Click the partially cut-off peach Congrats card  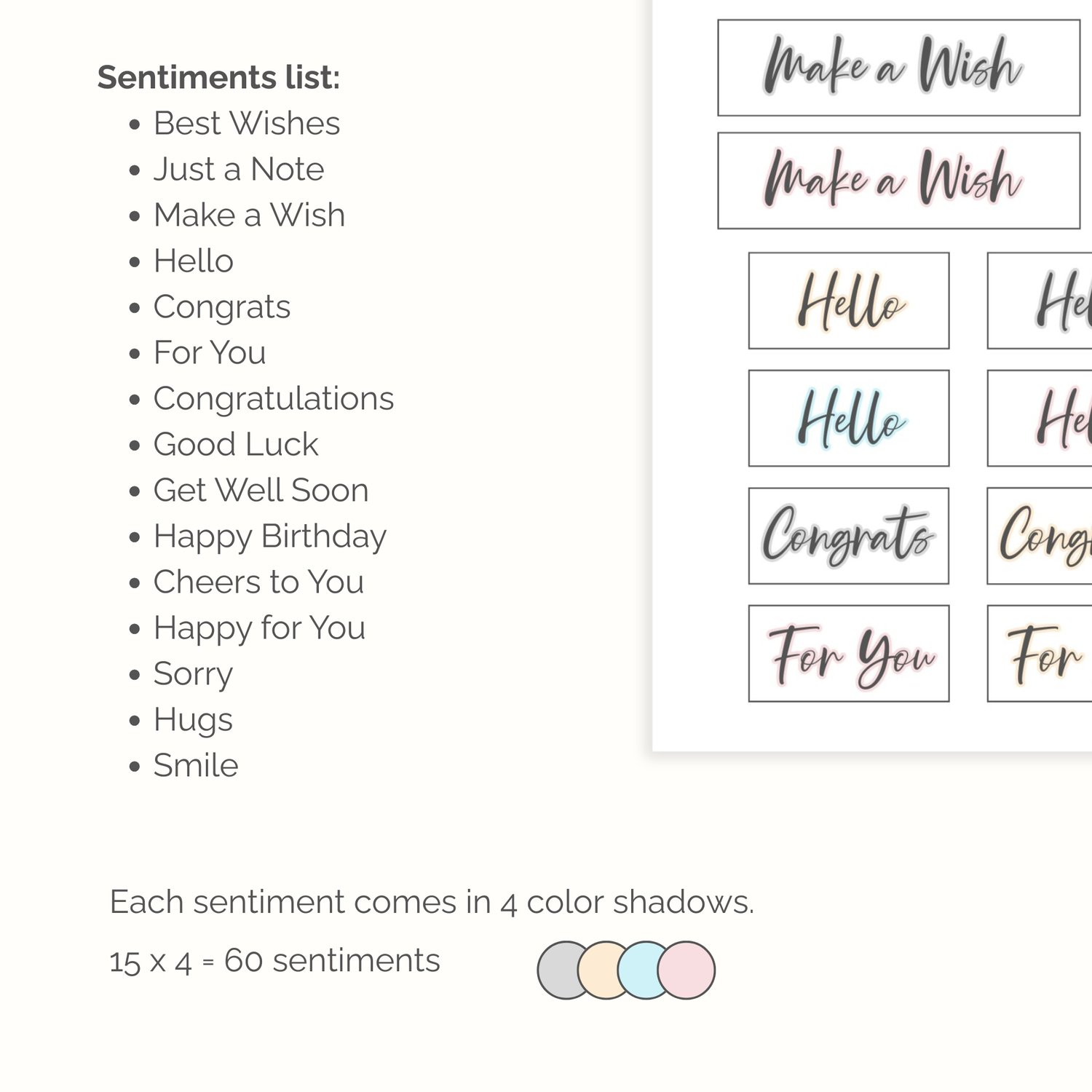(x=1041, y=536)
